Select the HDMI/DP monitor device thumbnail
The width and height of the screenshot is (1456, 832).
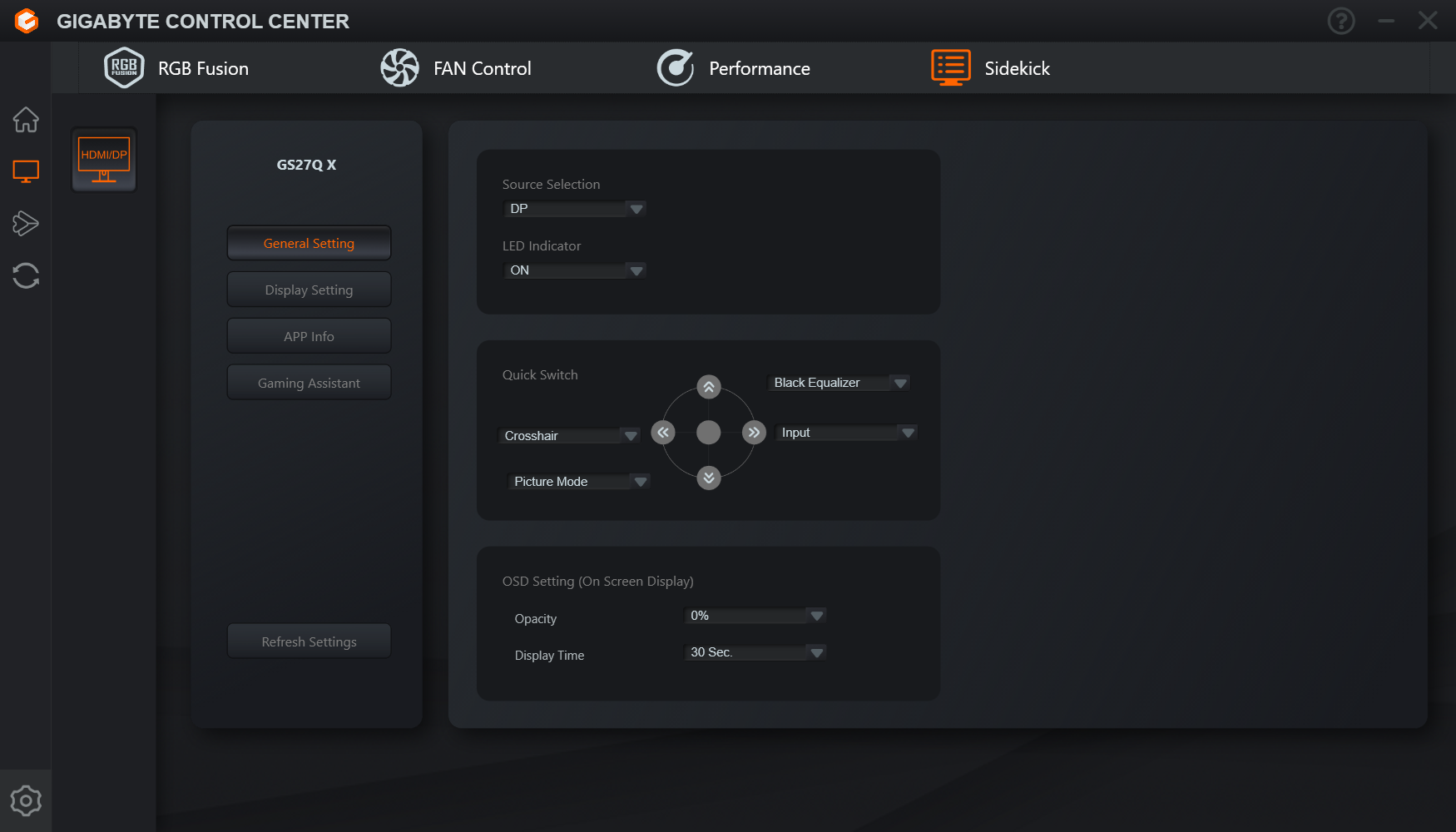click(104, 160)
